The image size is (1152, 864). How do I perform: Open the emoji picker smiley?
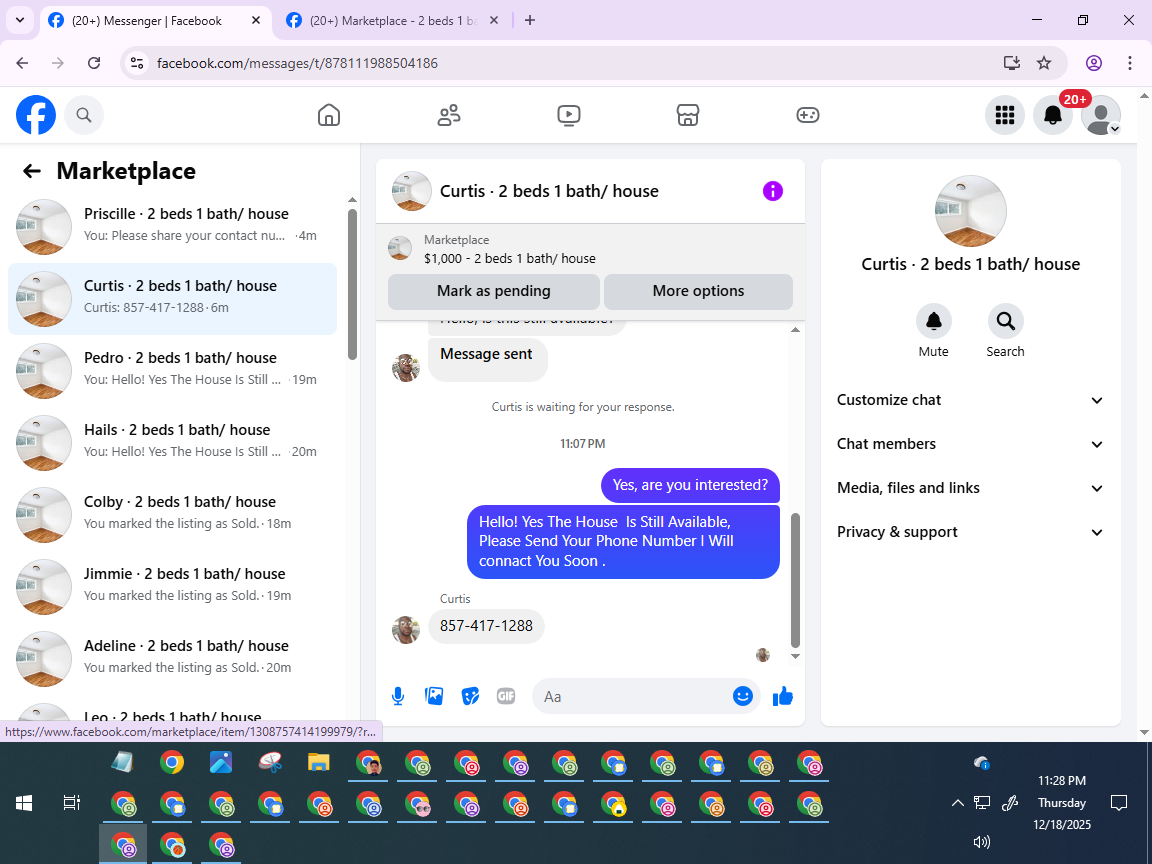click(x=743, y=696)
